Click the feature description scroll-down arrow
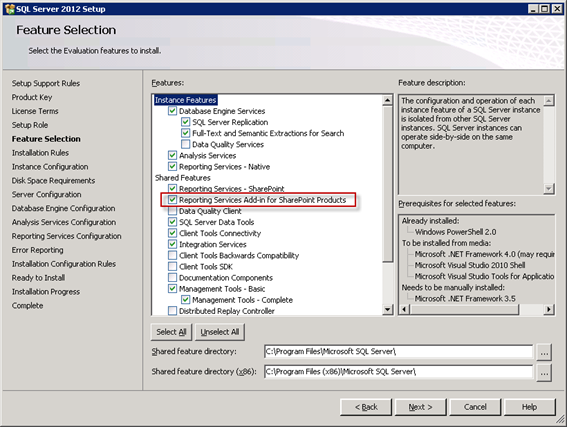The width and height of the screenshot is (567, 427). pyautogui.click(x=549, y=188)
